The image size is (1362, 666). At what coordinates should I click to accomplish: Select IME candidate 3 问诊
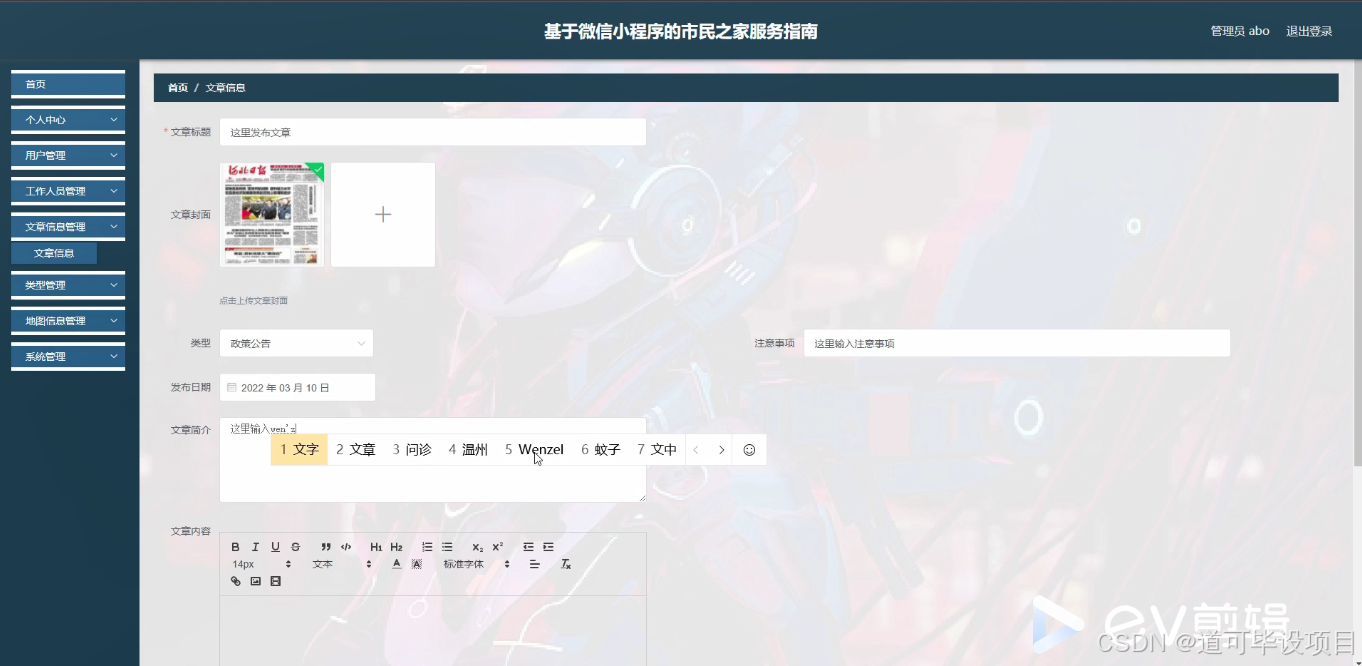[x=412, y=450]
